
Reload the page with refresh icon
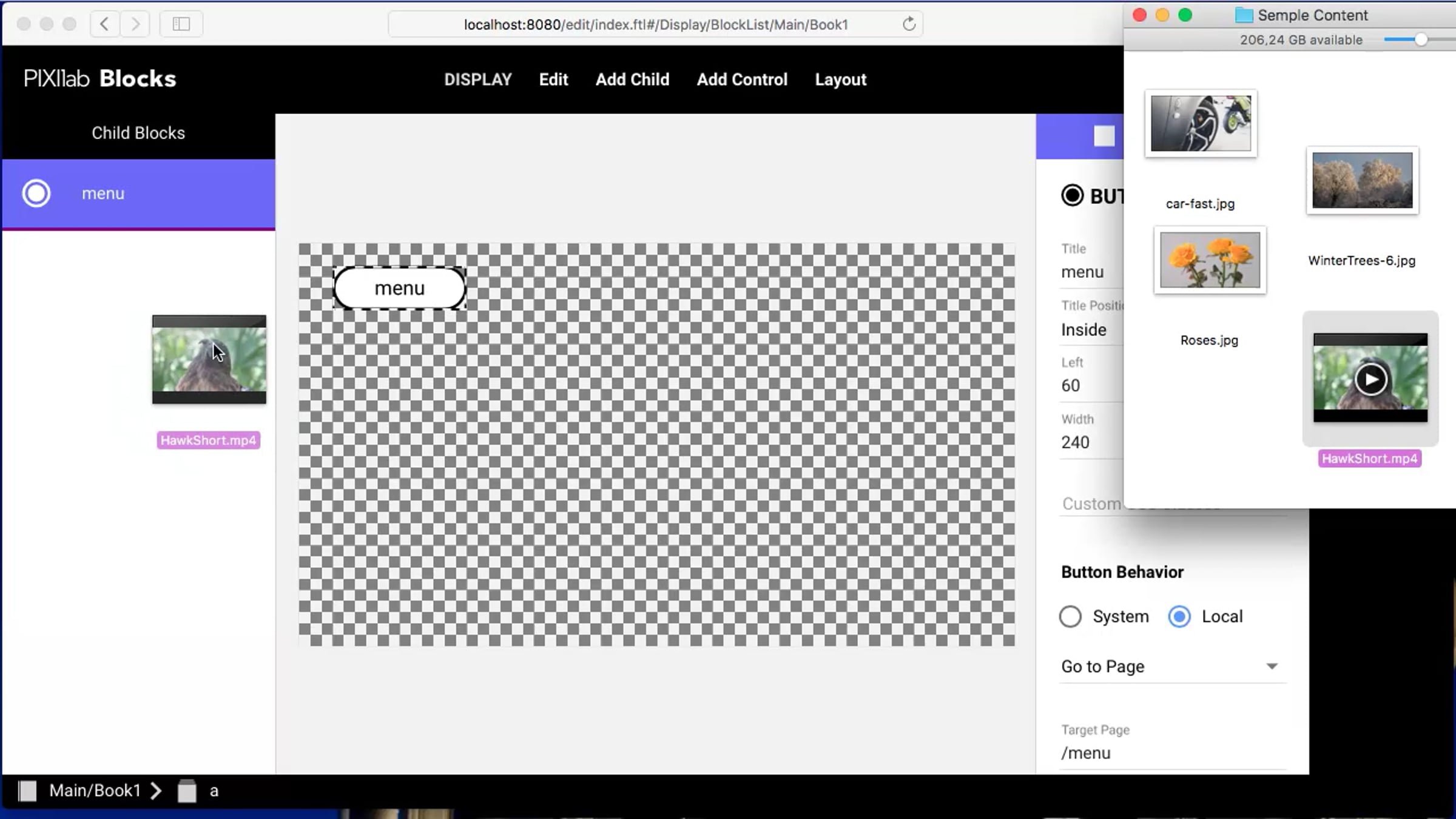click(x=908, y=24)
